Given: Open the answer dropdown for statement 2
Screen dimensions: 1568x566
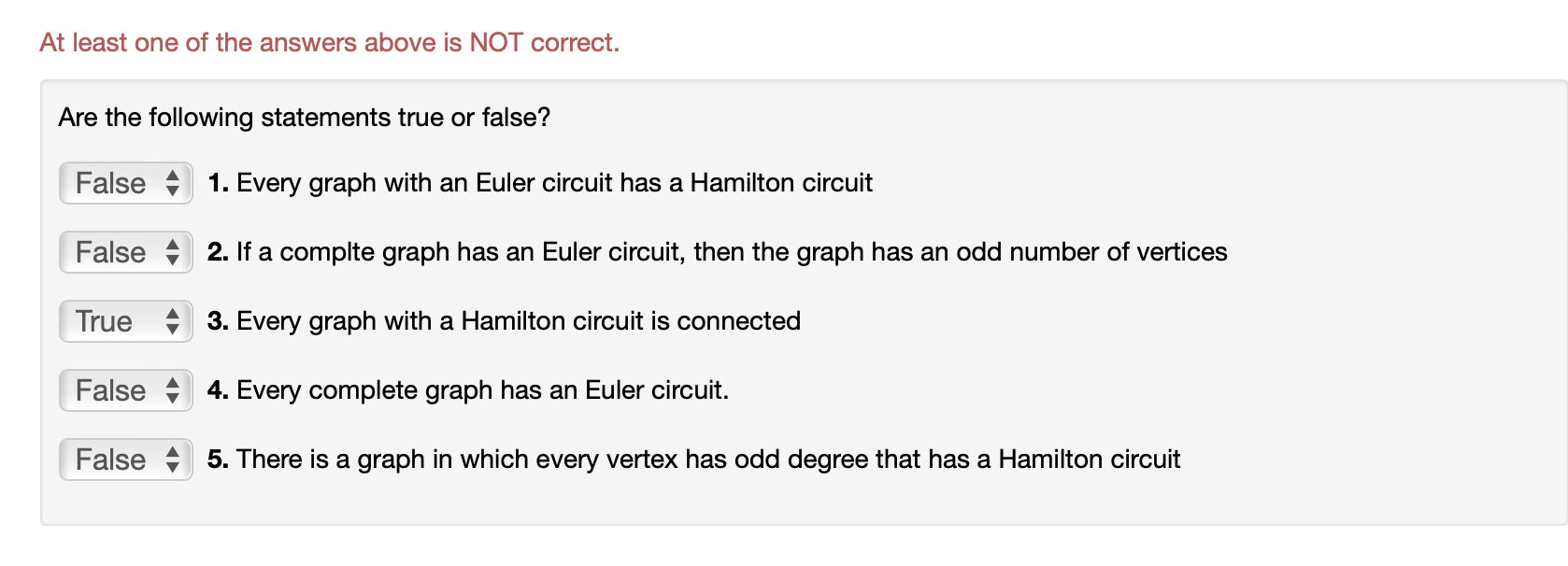Looking at the screenshot, I should pos(124,252).
